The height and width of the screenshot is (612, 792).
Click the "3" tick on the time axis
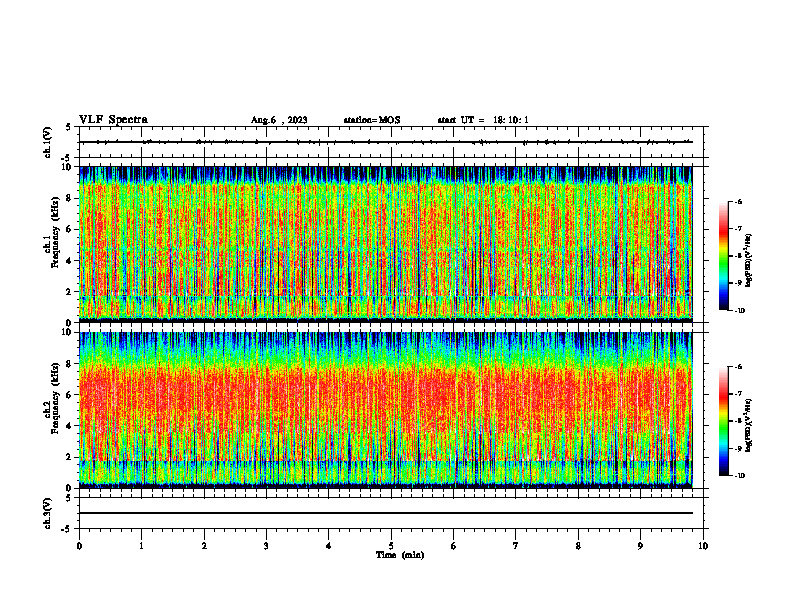pos(266,546)
